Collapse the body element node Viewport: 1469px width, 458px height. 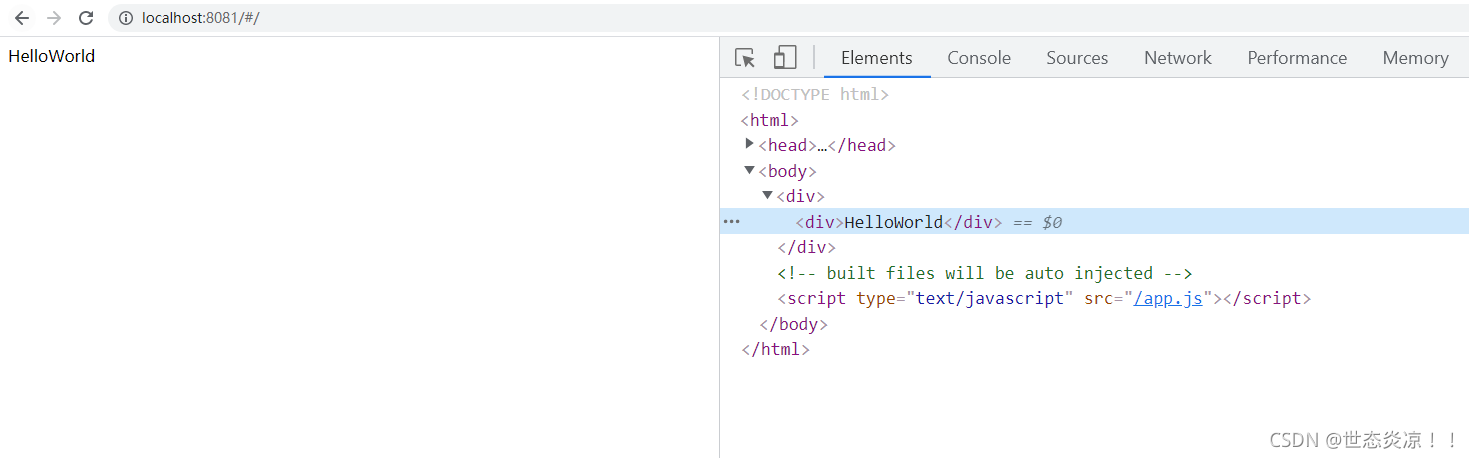pyautogui.click(x=750, y=170)
